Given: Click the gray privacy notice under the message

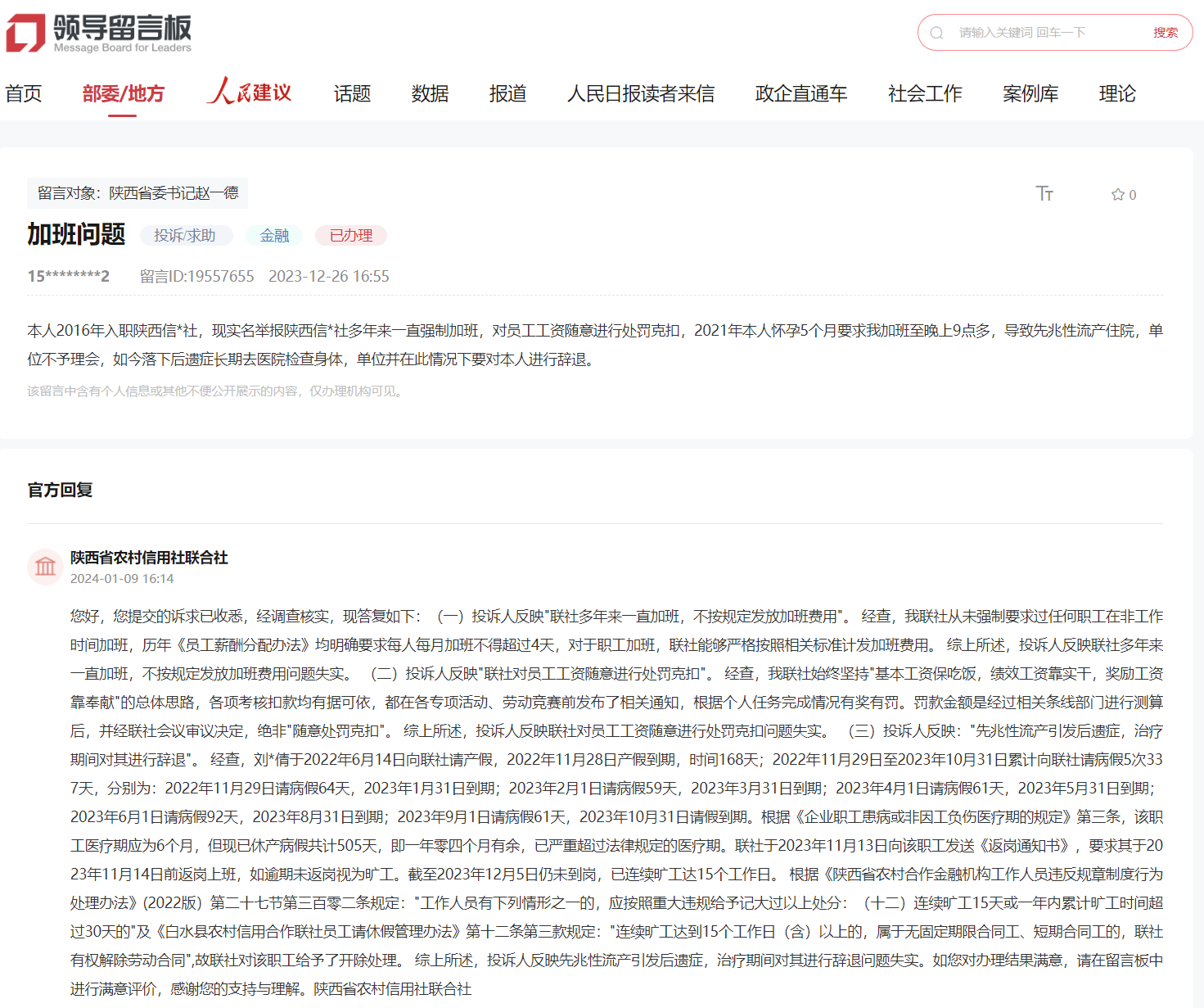Looking at the screenshot, I should point(216,391).
